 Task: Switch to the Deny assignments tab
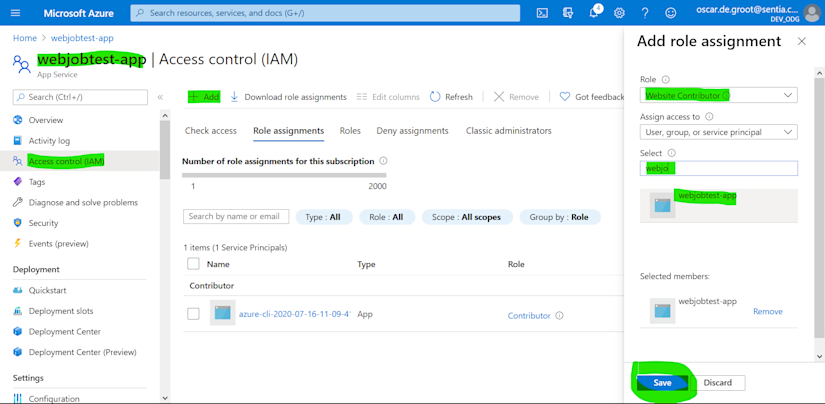(x=412, y=130)
